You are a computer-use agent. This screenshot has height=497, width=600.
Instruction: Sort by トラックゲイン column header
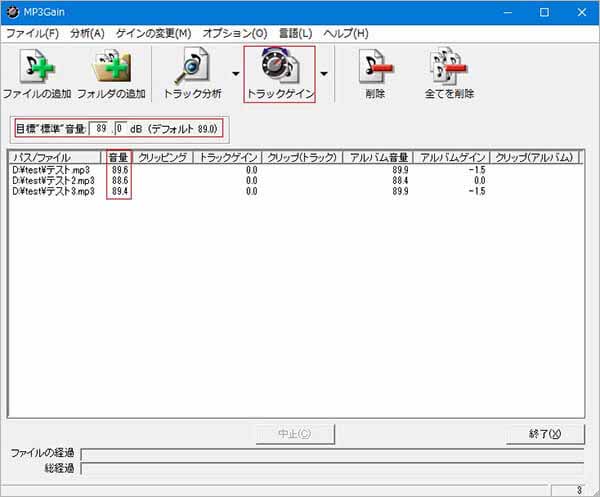click(x=228, y=158)
